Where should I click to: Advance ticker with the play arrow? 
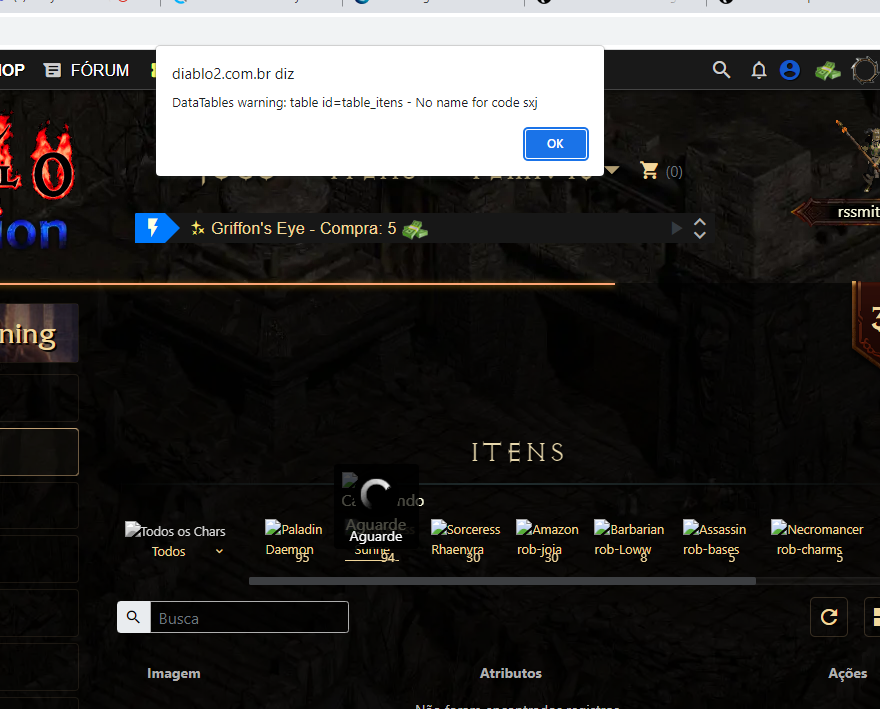coord(677,228)
